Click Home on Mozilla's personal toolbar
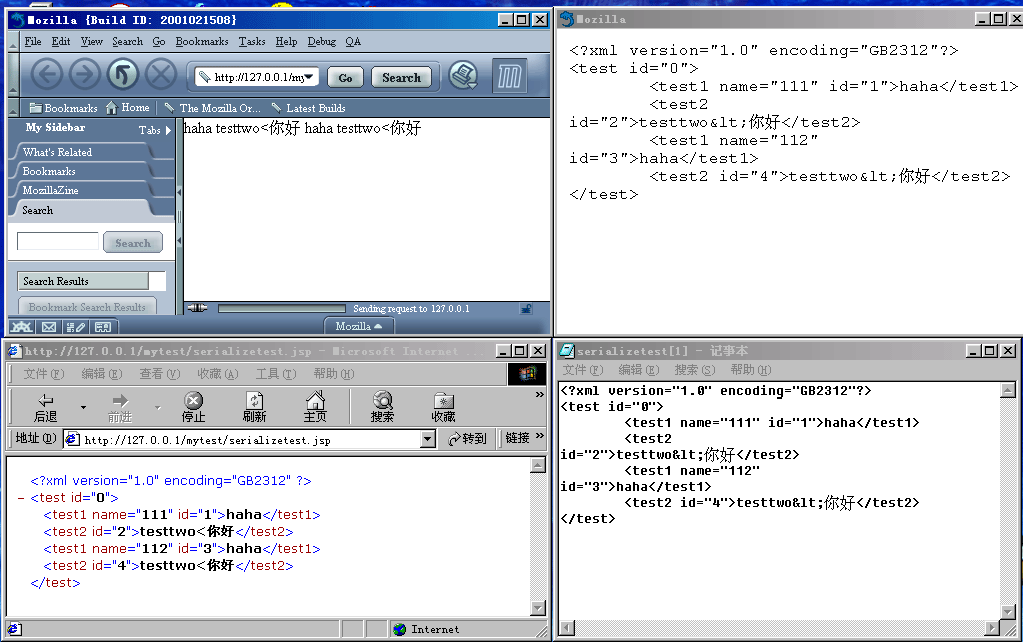 tap(128, 108)
